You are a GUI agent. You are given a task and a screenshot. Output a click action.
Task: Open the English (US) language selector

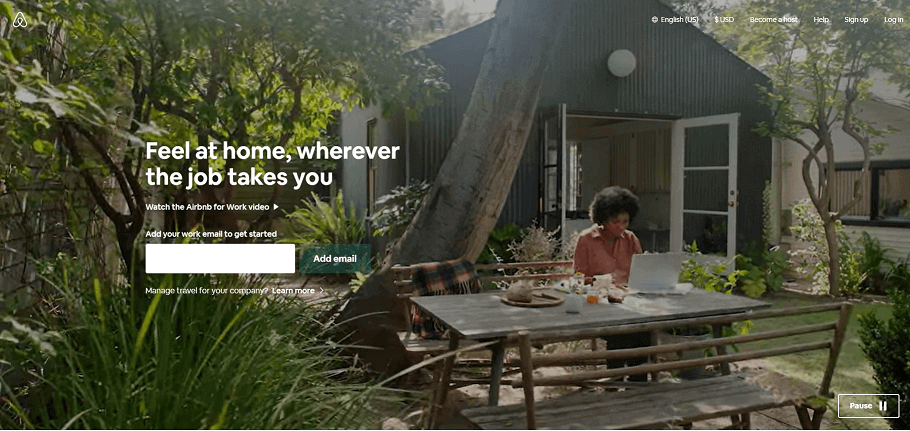point(675,20)
